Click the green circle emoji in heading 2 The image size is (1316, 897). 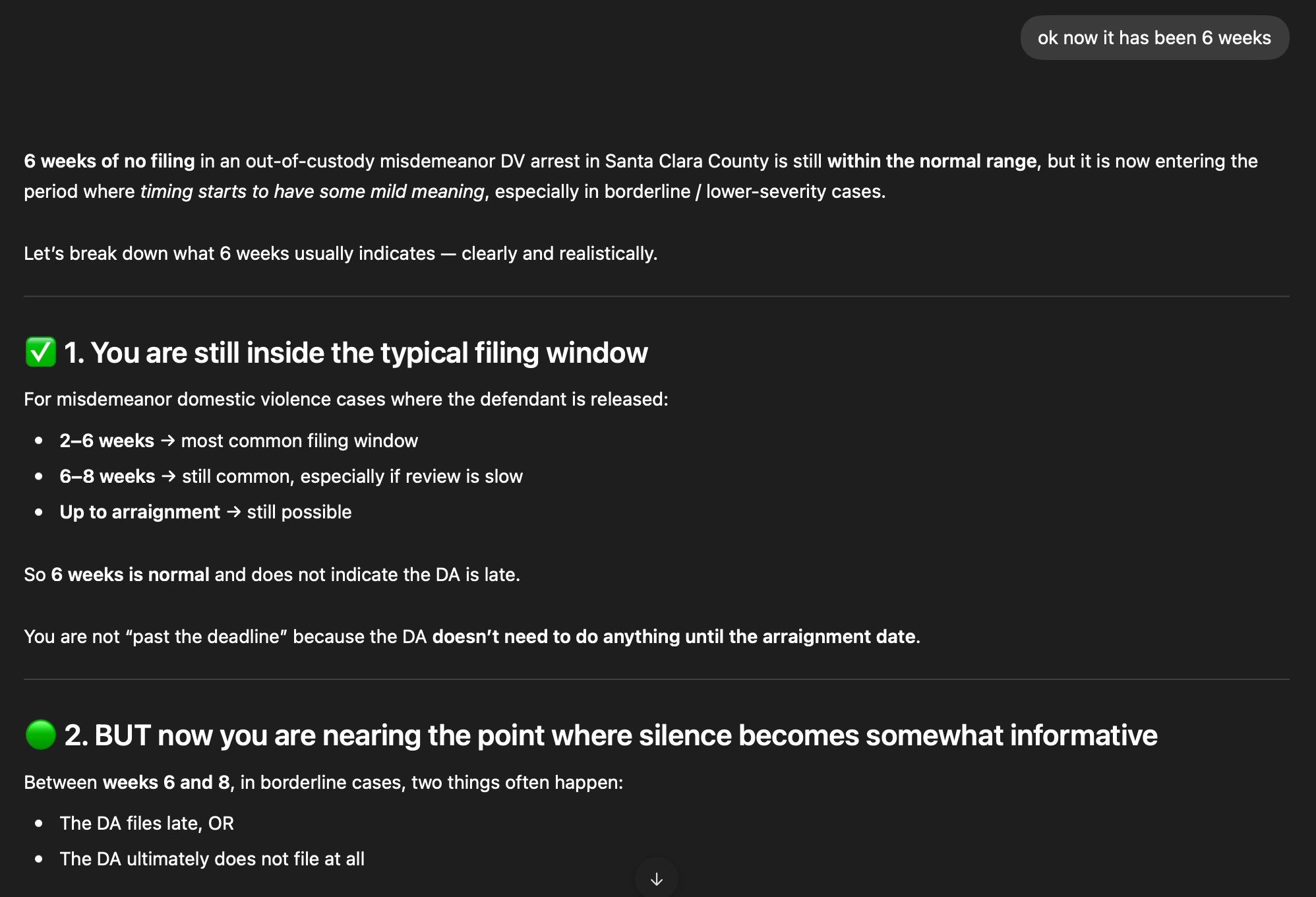tap(40, 735)
